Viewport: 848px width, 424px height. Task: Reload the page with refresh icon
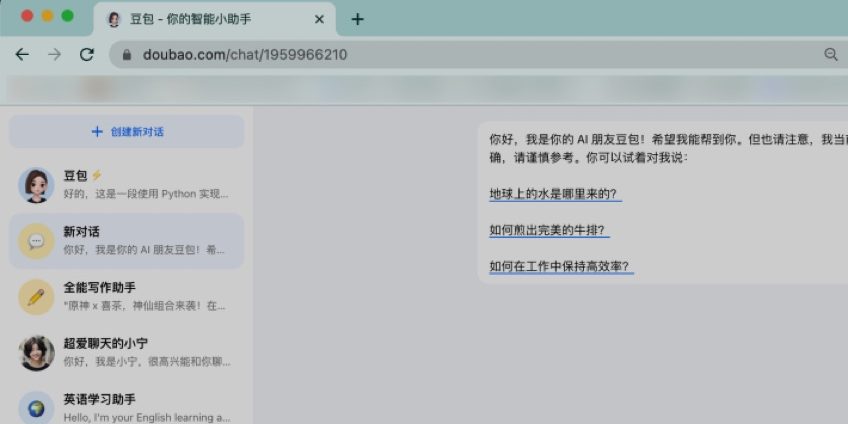87,55
